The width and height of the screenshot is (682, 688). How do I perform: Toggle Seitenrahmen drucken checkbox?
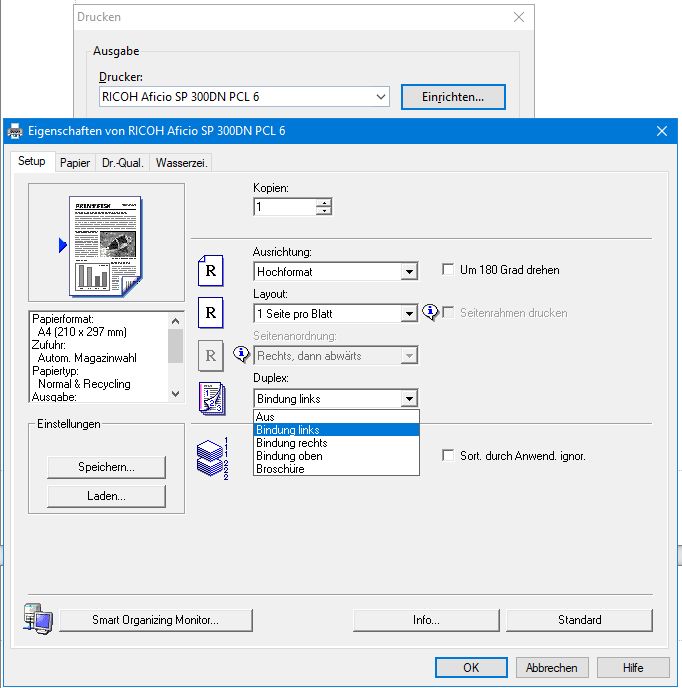(x=448, y=312)
